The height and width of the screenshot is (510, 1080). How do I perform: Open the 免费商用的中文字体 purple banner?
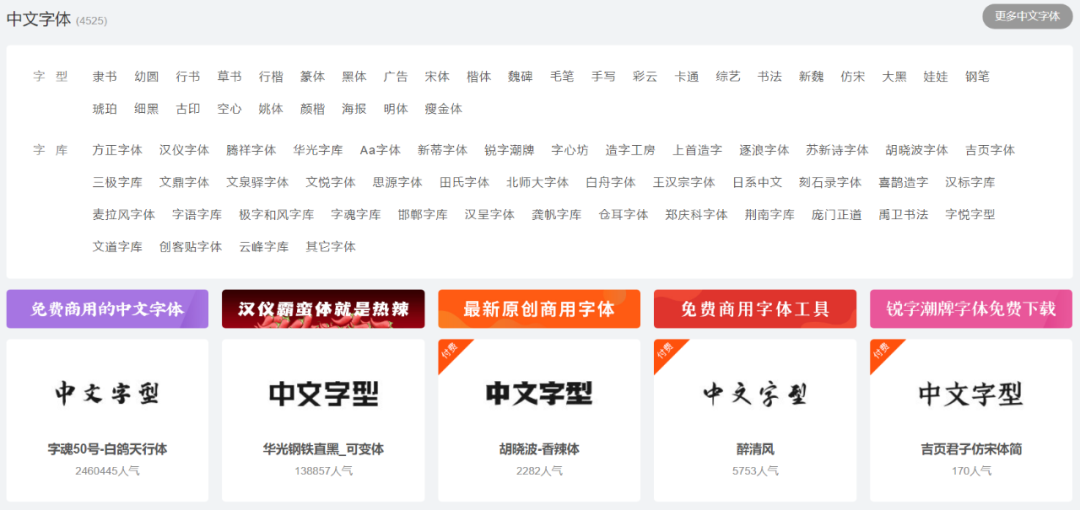107,309
